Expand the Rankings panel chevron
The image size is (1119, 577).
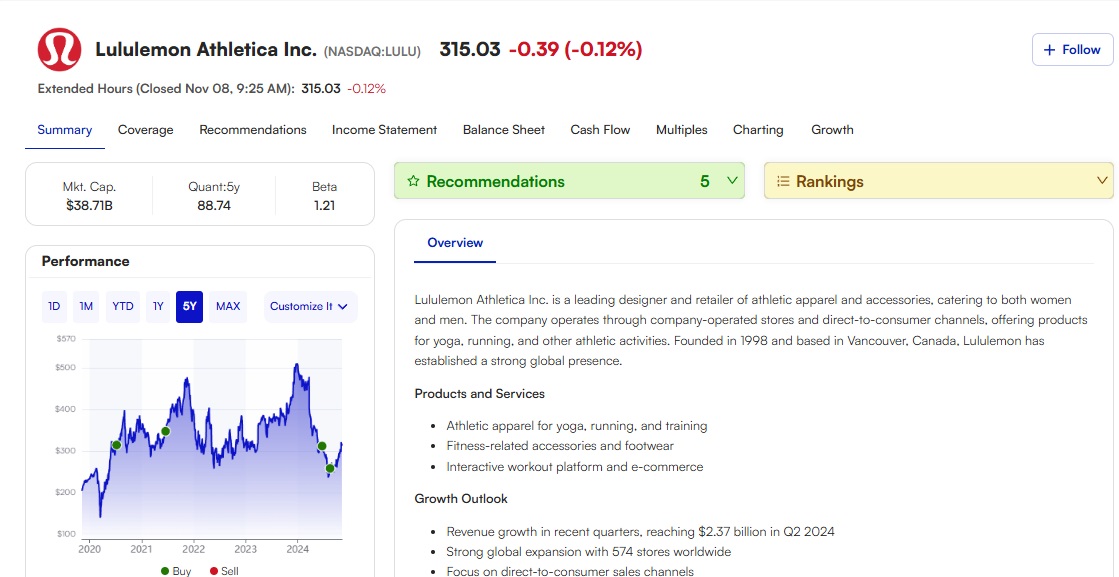(x=1102, y=181)
